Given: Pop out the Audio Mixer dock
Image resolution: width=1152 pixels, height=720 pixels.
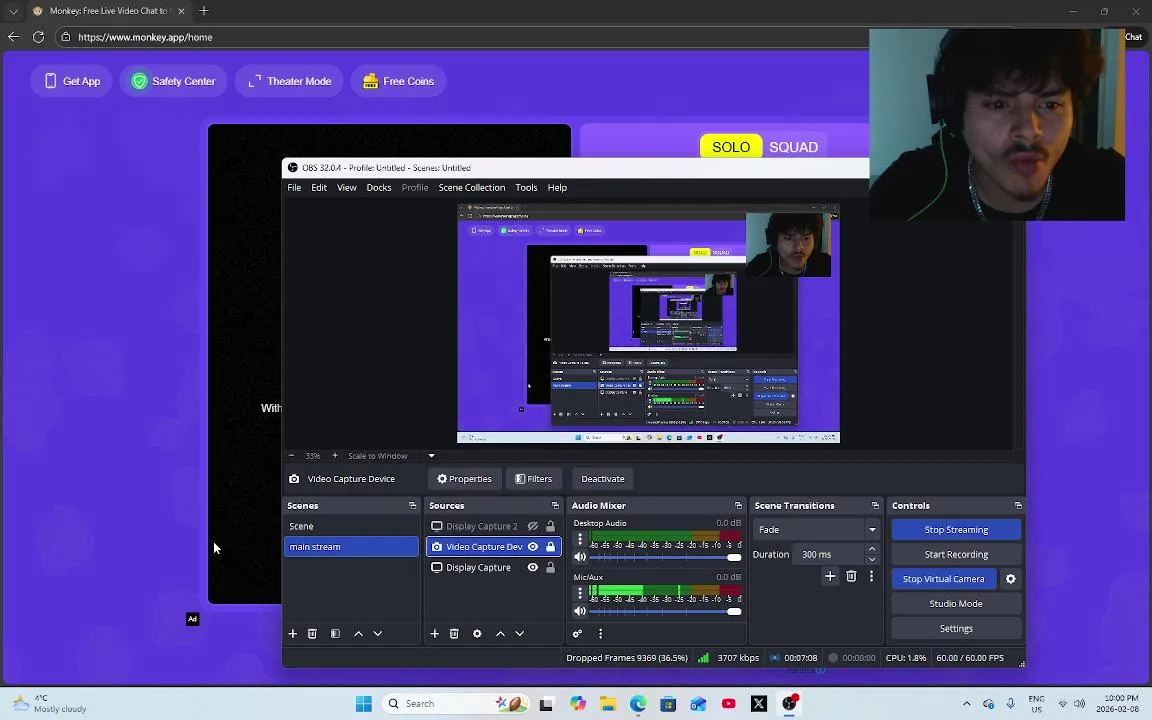Looking at the screenshot, I should (x=738, y=505).
